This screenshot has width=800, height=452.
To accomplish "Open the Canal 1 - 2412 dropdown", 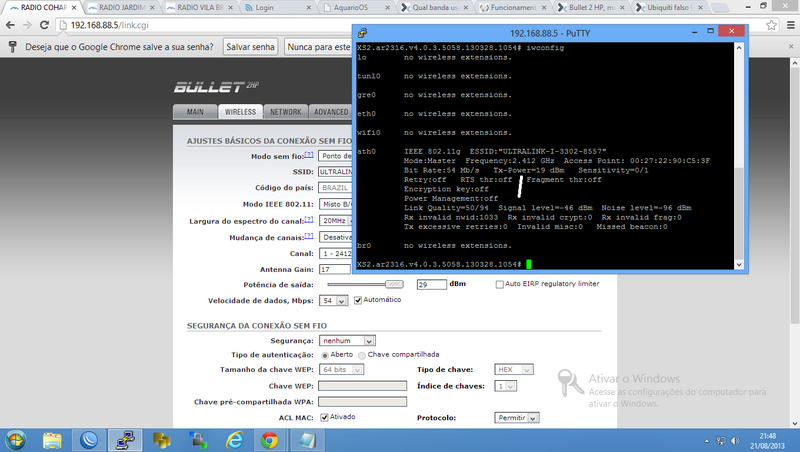I will pos(336,254).
